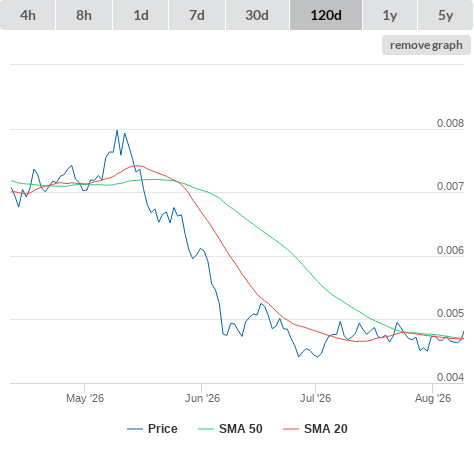The image size is (474, 455).
Task: Select the 30d time range tab
Action: click(257, 15)
